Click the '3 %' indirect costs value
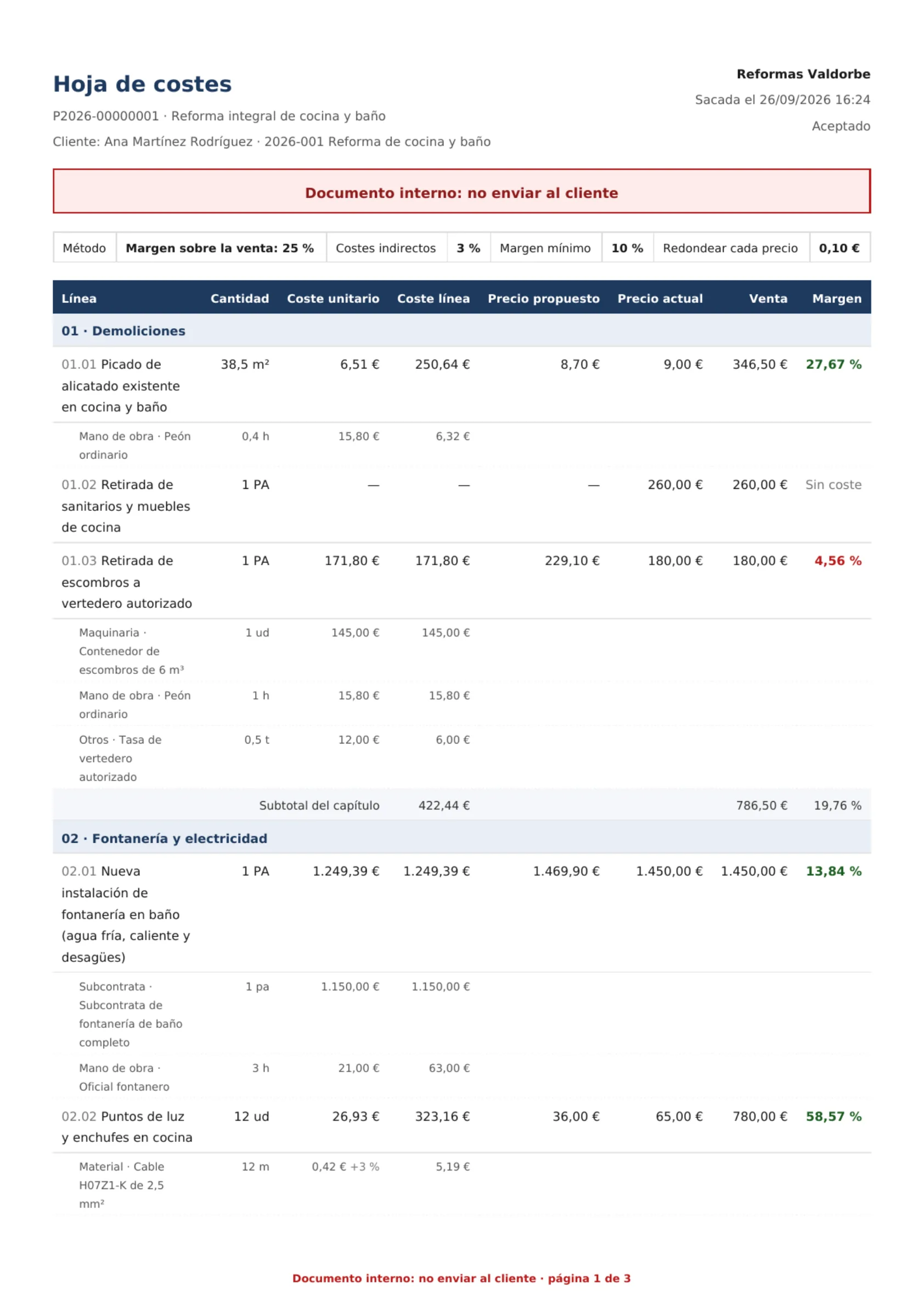Viewport: 924px width, 1306px height. [468, 248]
